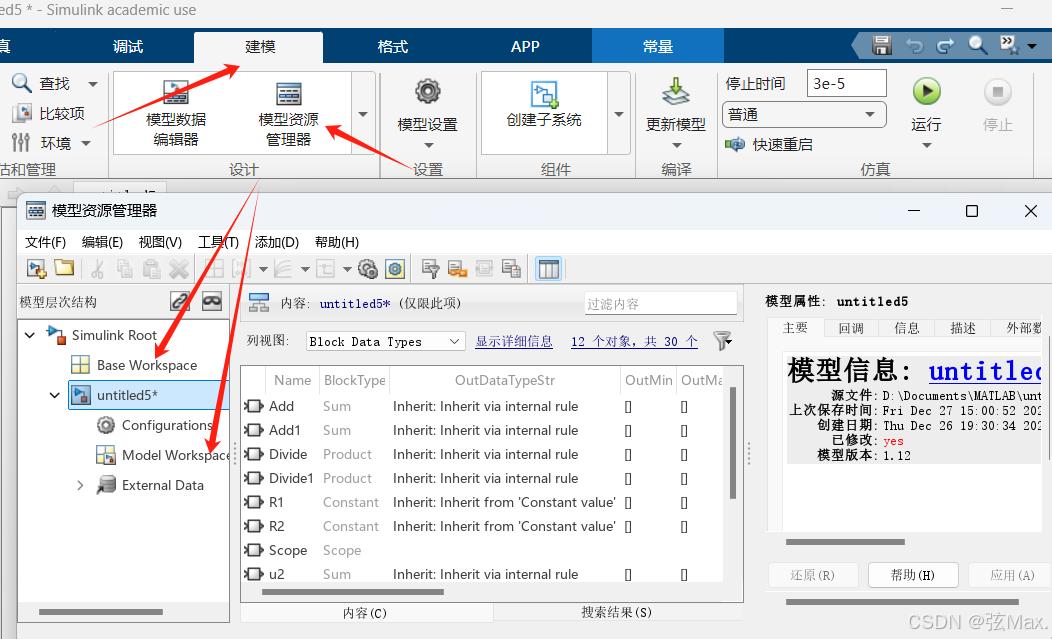This screenshot has width=1052, height=639.
Task: Click the orange-boxes list icon in explorer toolbar
Action: (x=458, y=269)
